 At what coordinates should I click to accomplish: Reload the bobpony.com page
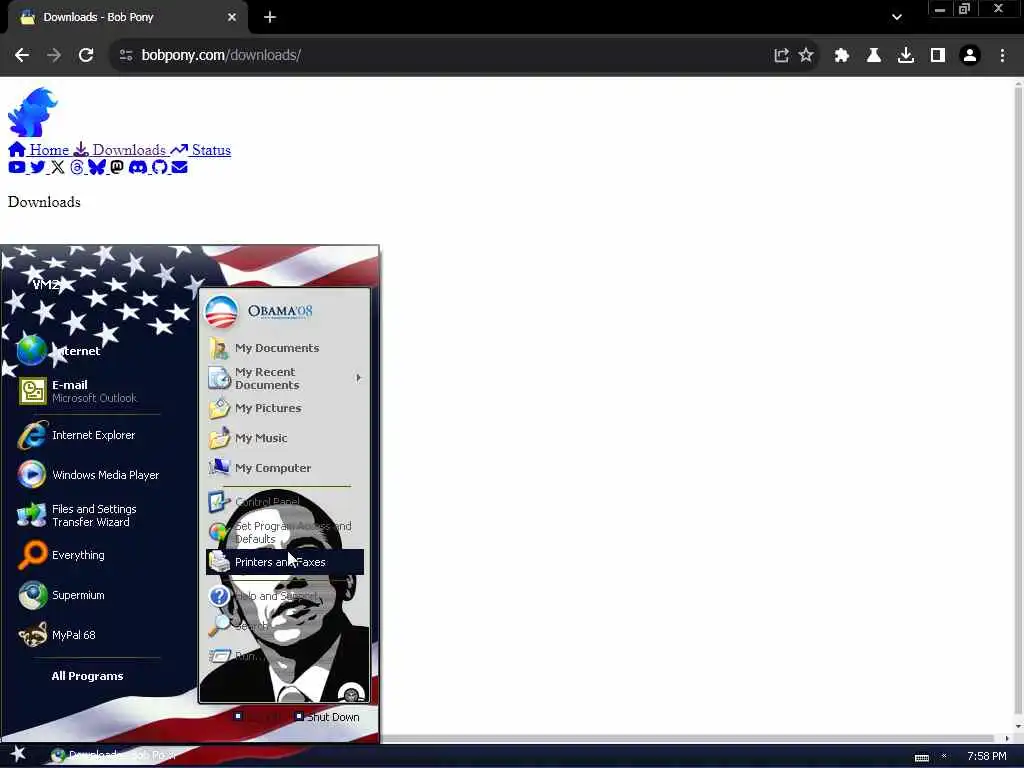(86, 55)
